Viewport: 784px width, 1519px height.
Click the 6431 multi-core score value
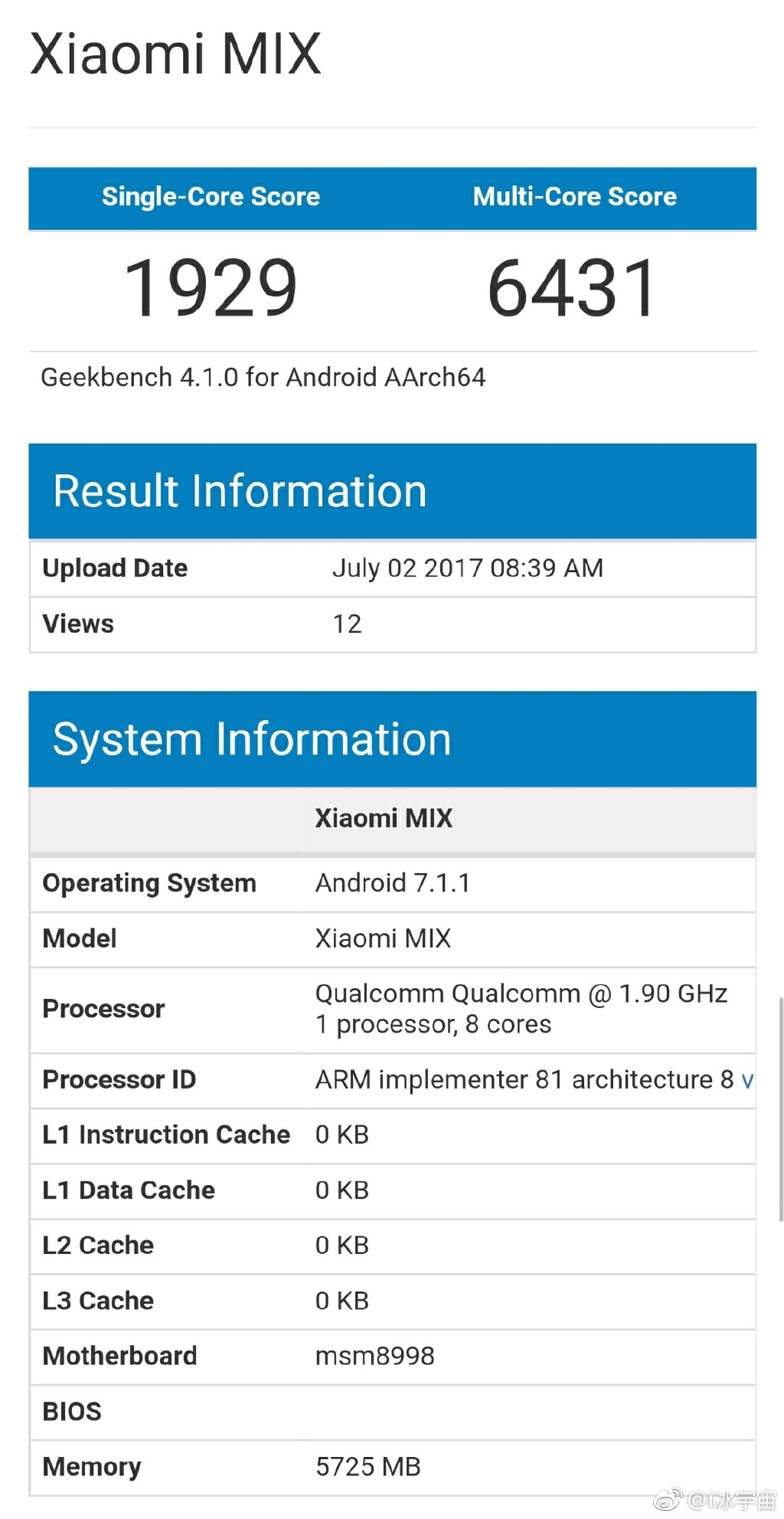573,288
